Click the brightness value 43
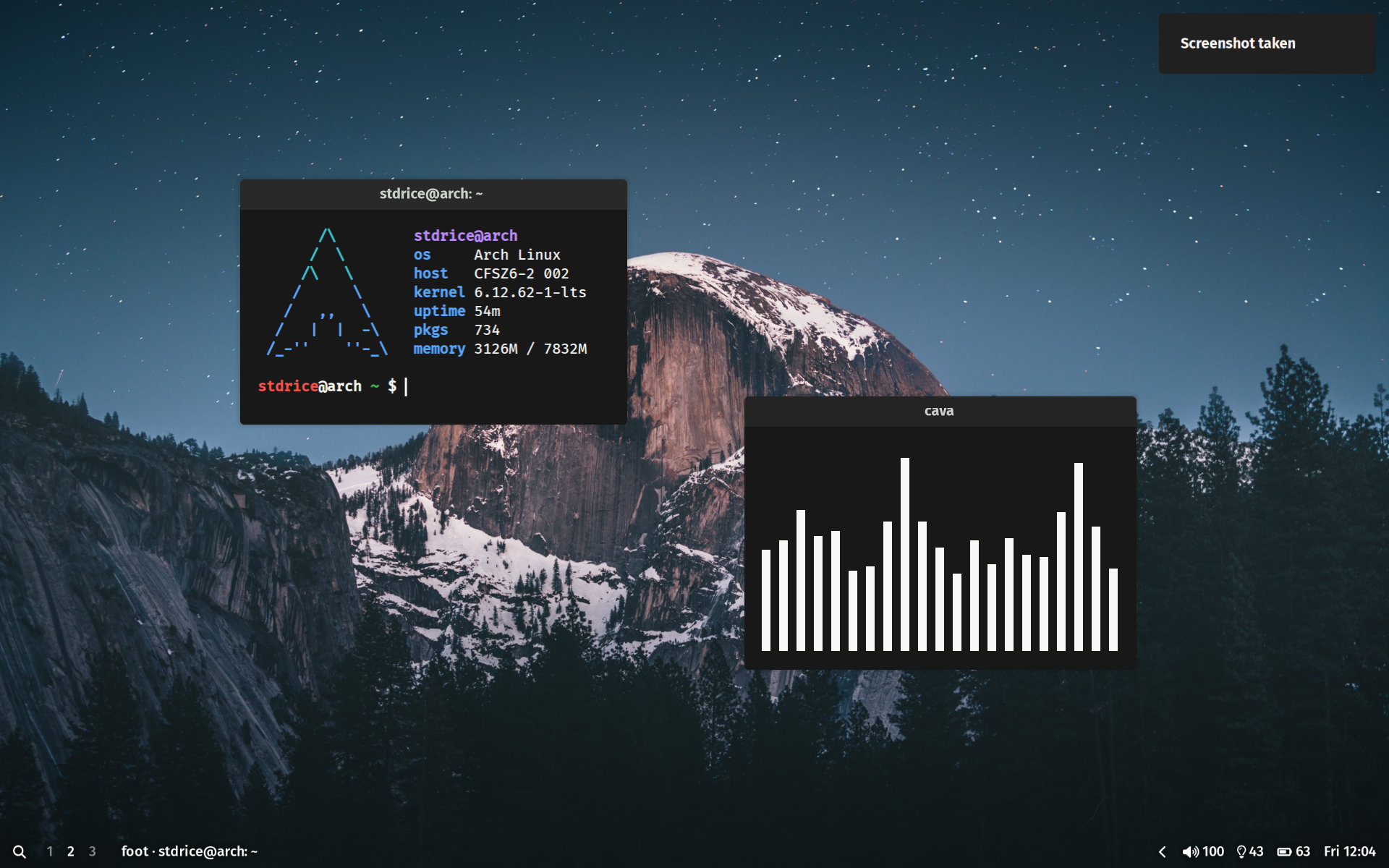 (1257, 851)
